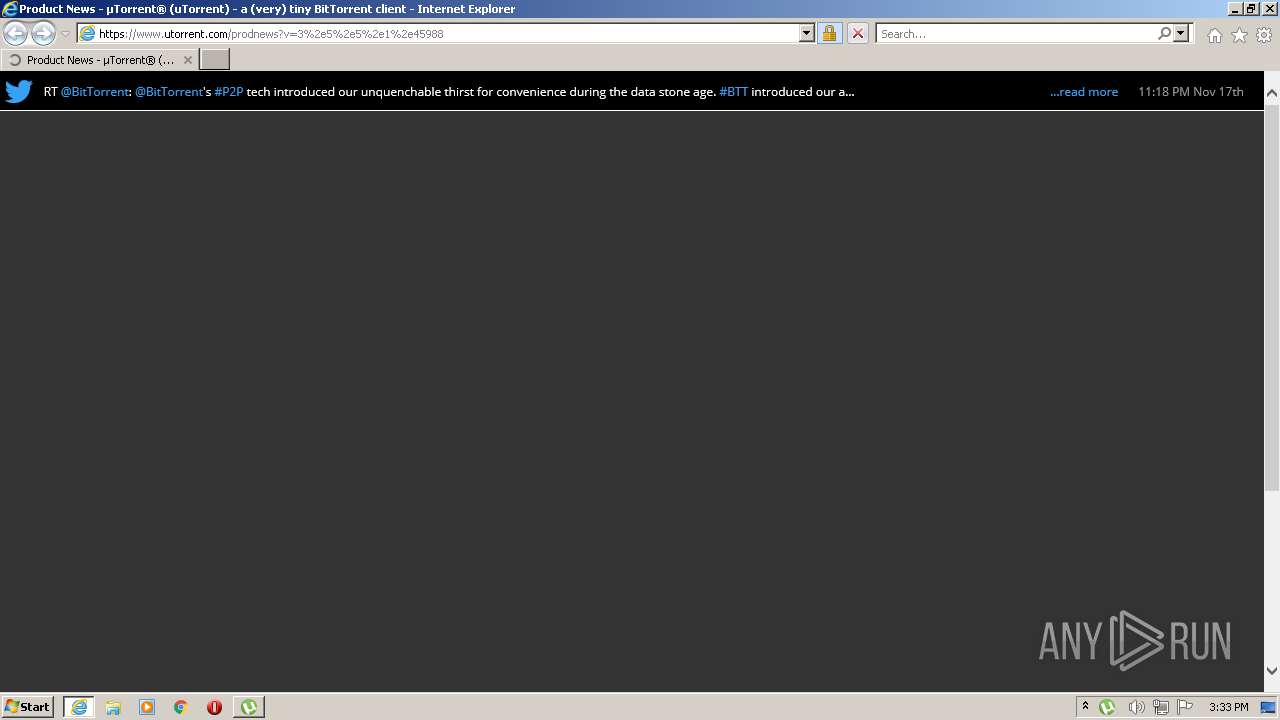Click the µTorrent system tray icon
This screenshot has height=720, width=1280.
tap(1107, 707)
